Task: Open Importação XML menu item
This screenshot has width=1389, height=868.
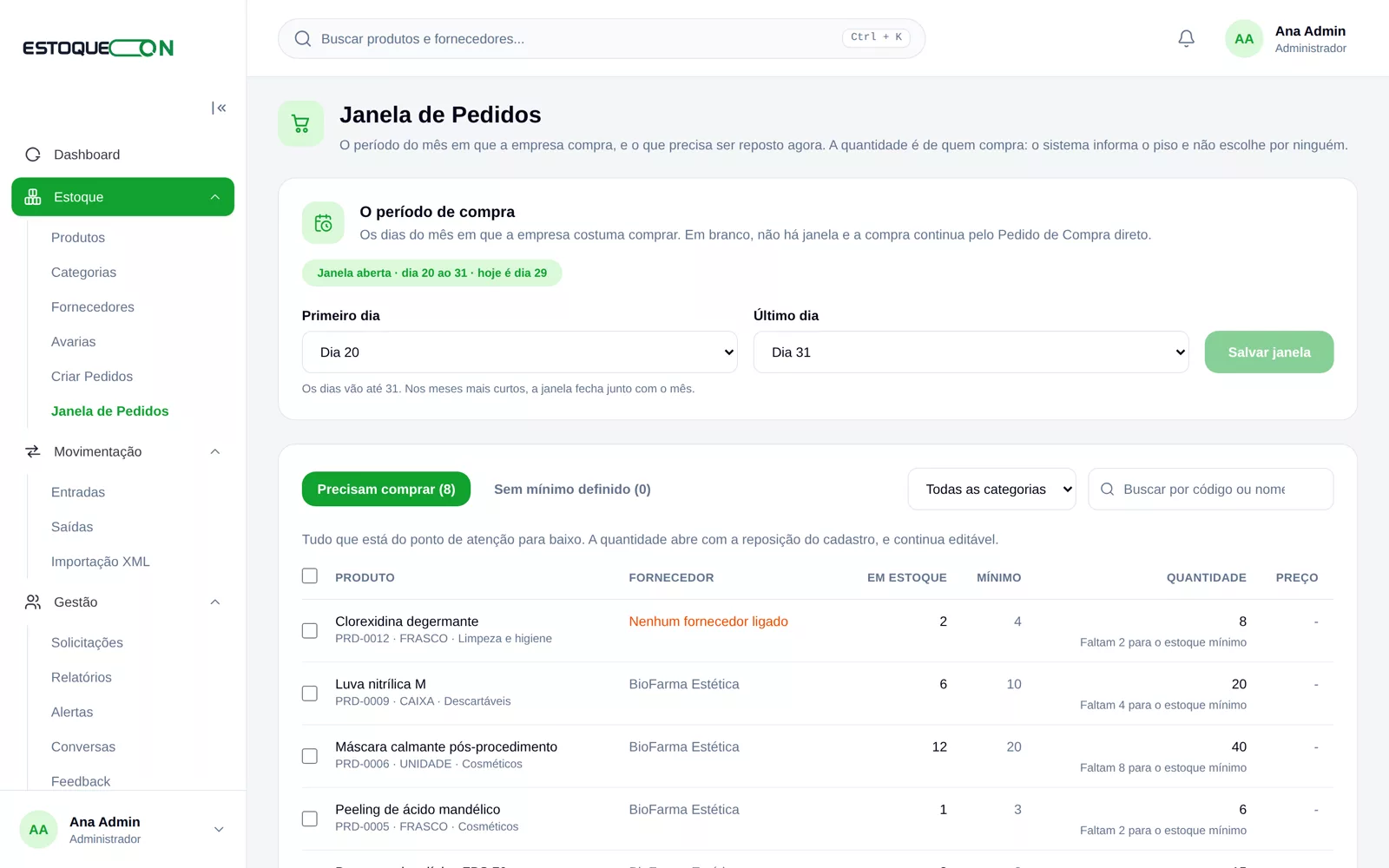Action: click(x=101, y=562)
